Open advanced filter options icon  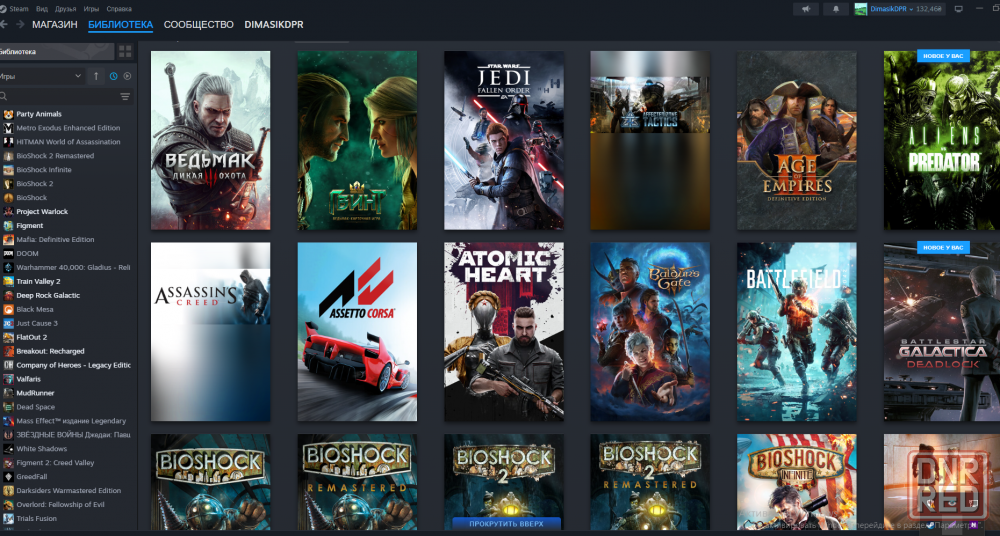pyautogui.click(x=125, y=96)
